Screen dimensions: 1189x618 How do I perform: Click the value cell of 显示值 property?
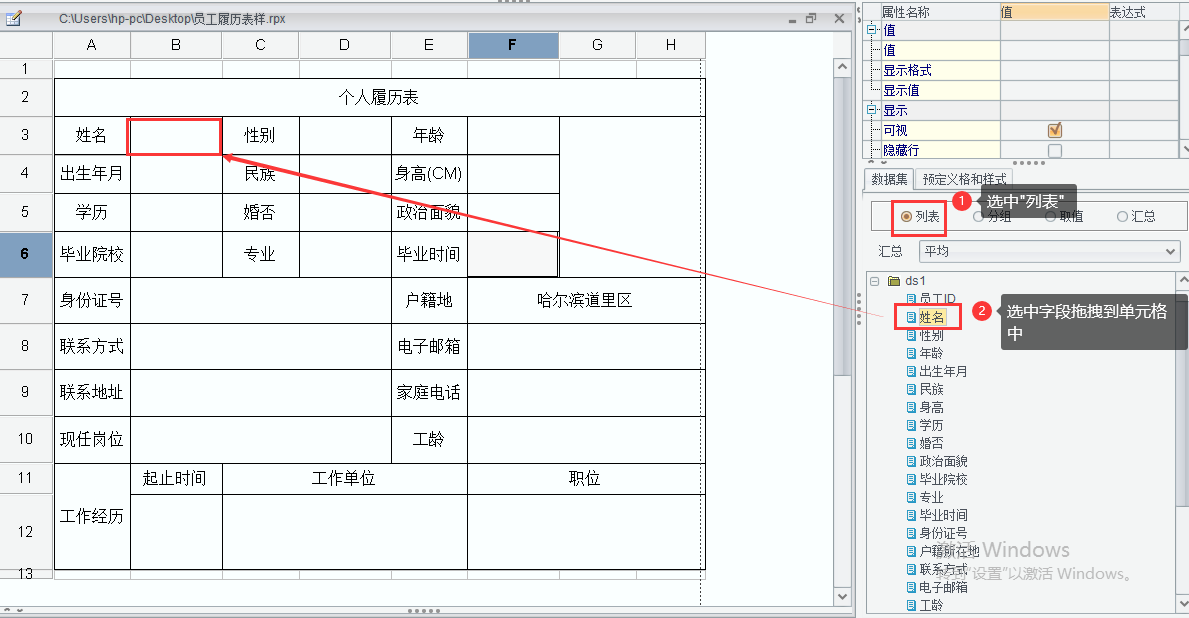(1055, 90)
